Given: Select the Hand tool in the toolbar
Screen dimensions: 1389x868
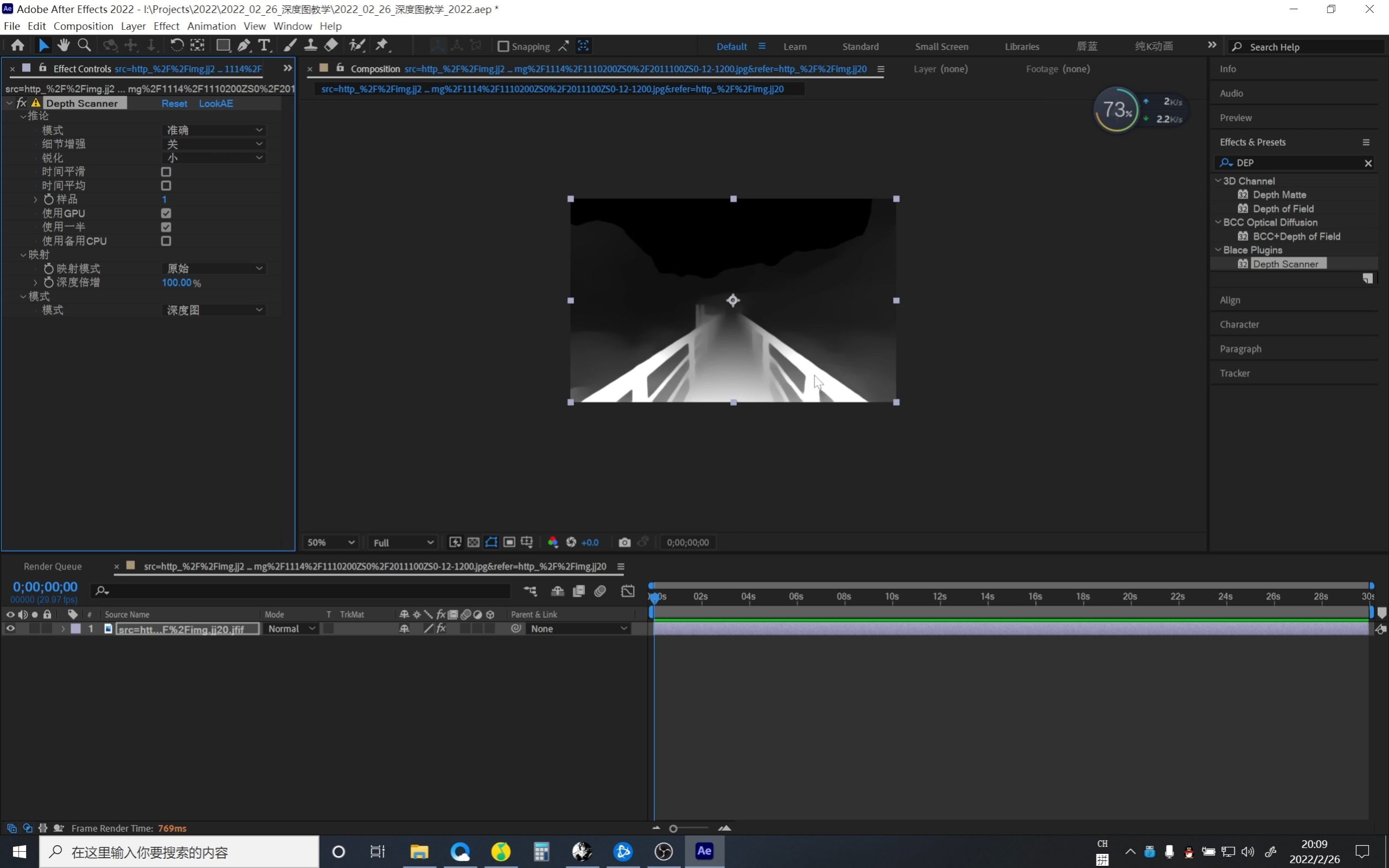Looking at the screenshot, I should pyautogui.click(x=63, y=45).
